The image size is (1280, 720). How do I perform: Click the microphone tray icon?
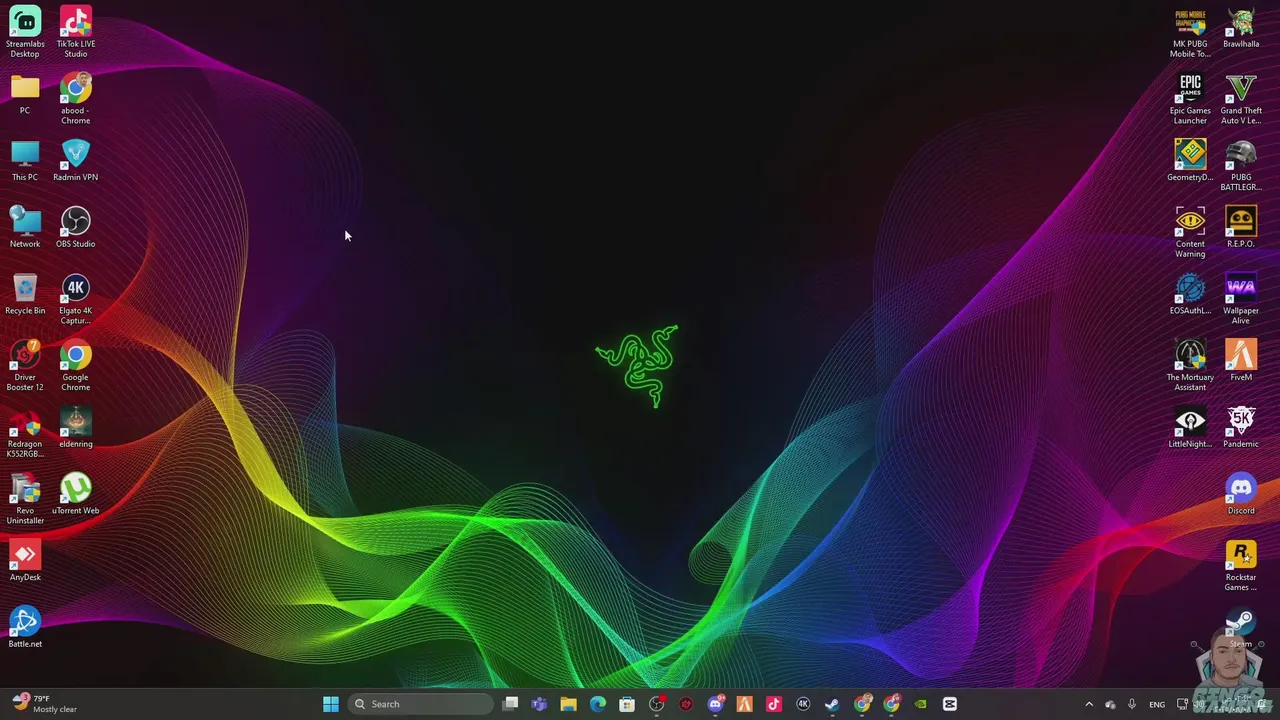(1131, 704)
